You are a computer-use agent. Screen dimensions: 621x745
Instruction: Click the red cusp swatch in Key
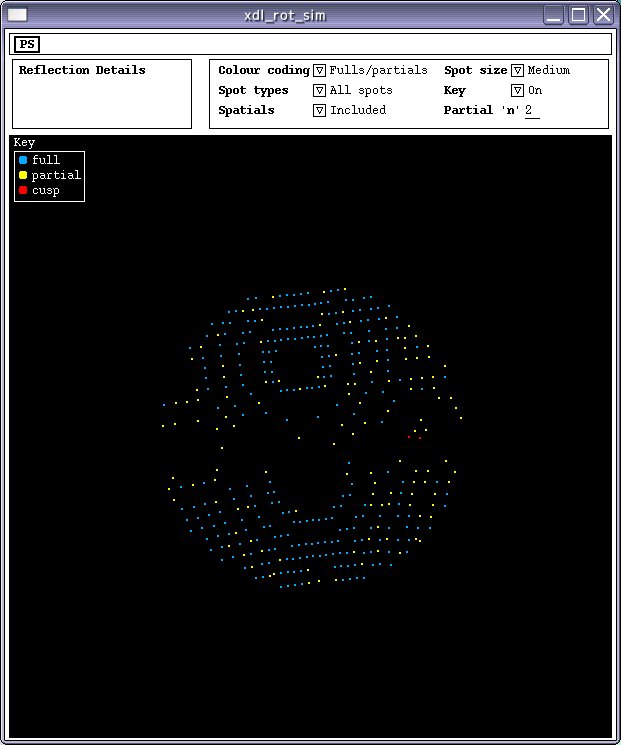point(23,190)
